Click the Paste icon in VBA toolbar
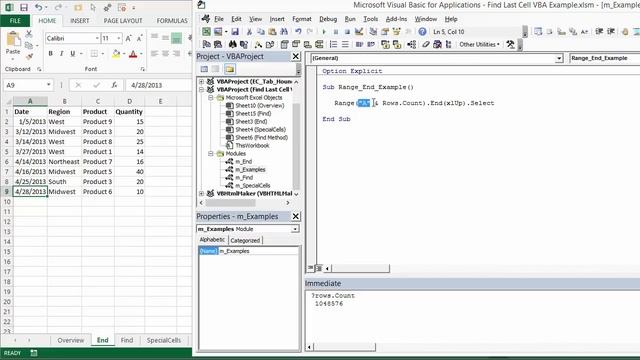The width and height of the screenshot is (640, 360). coord(272,31)
